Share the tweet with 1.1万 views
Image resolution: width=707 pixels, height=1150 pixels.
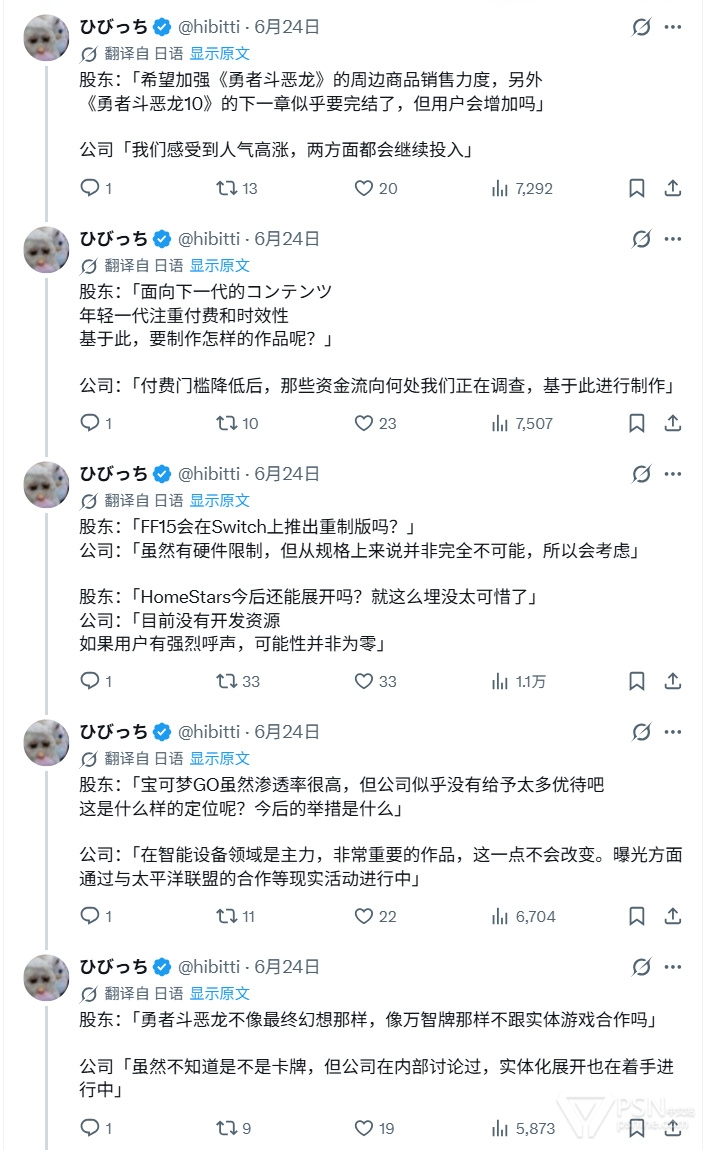tap(673, 681)
